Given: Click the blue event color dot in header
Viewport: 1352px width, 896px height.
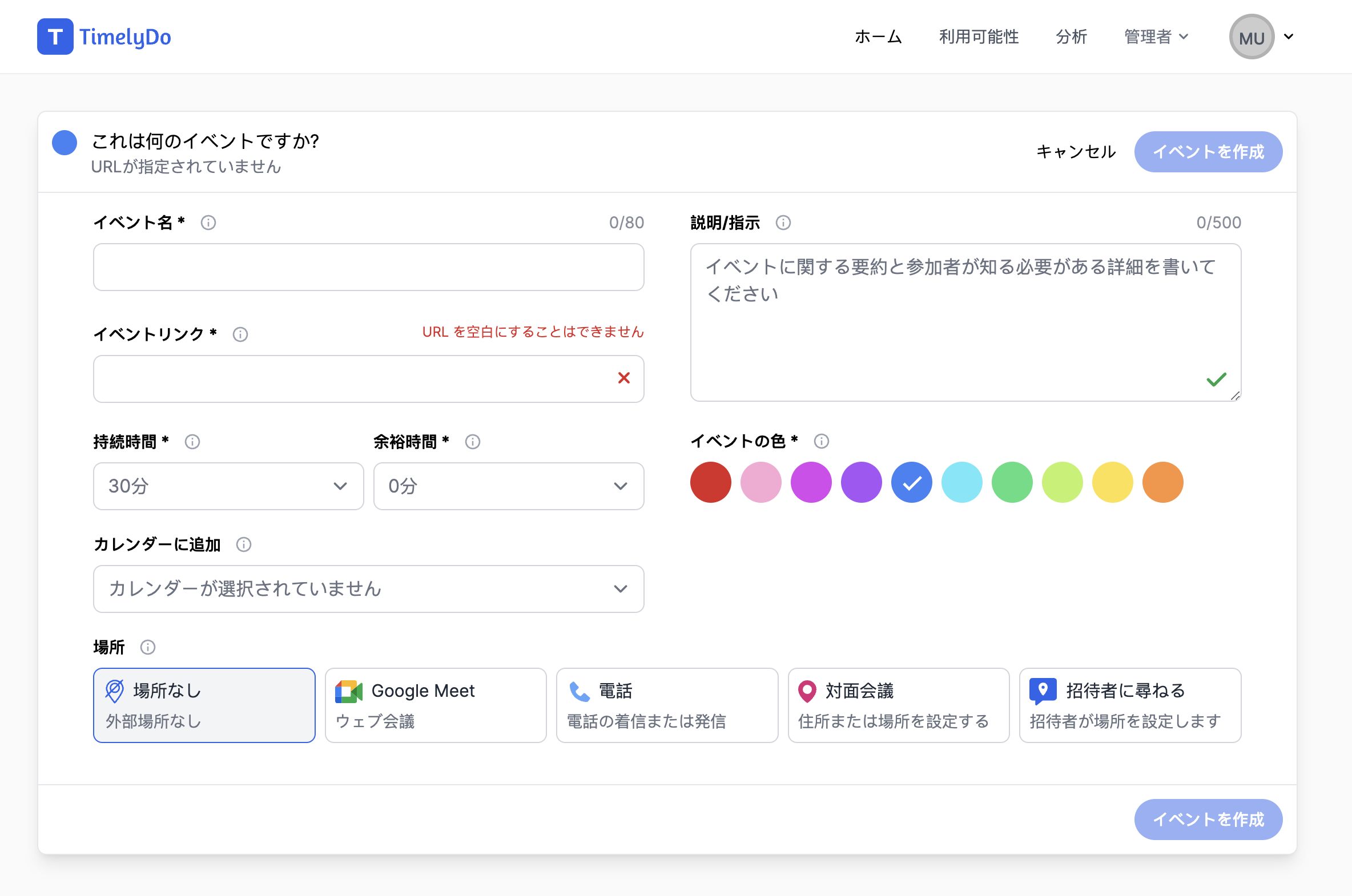Looking at the screenshot, I should pos(65,142).
